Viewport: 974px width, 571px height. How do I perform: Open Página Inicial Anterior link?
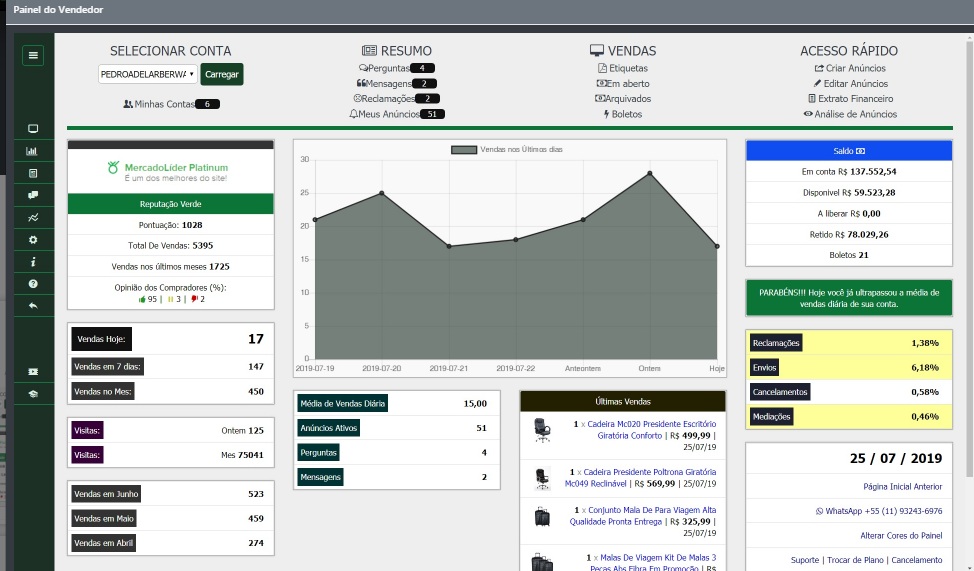(903, 486)
